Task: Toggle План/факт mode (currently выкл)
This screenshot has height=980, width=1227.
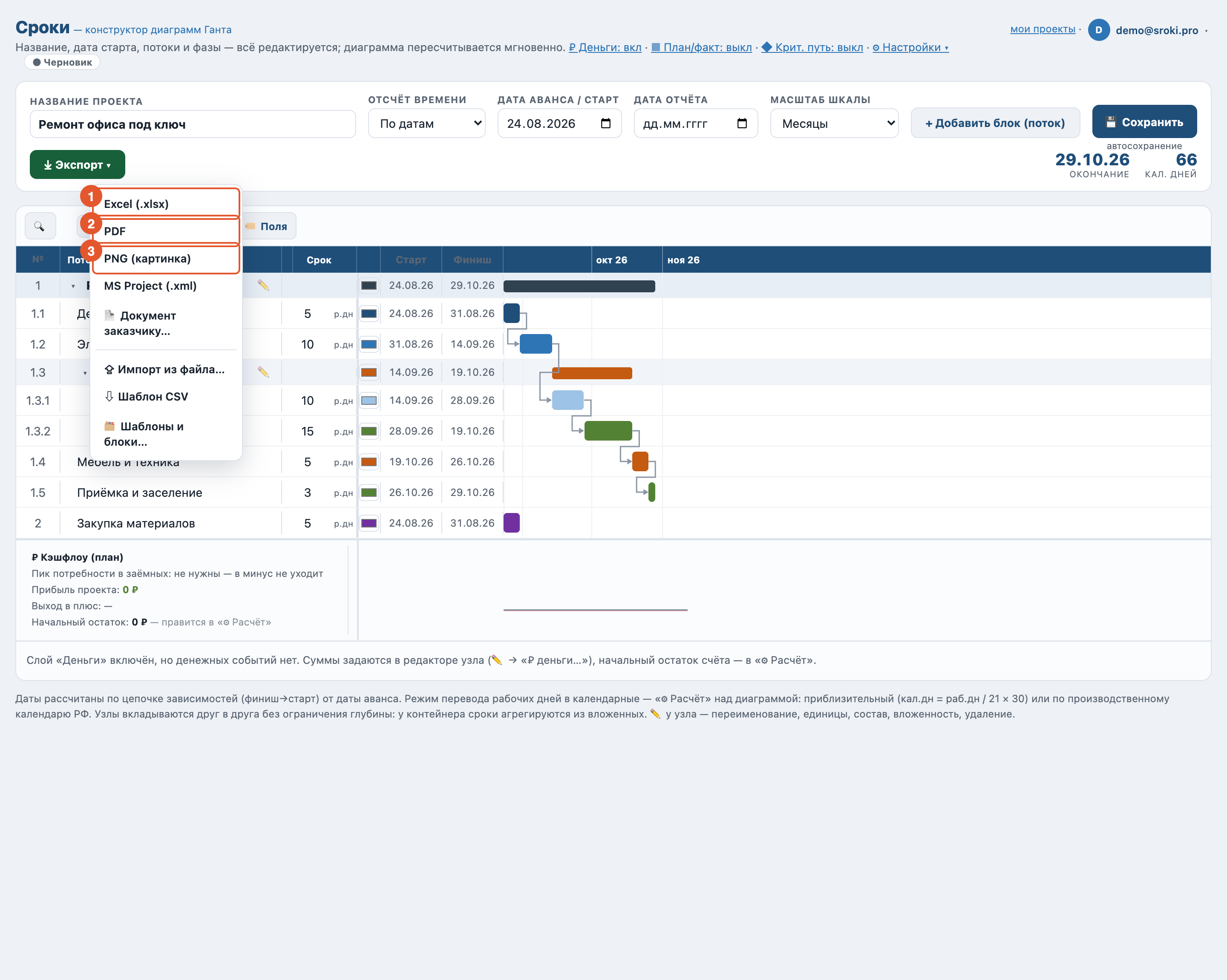Action: click(701, 47)
